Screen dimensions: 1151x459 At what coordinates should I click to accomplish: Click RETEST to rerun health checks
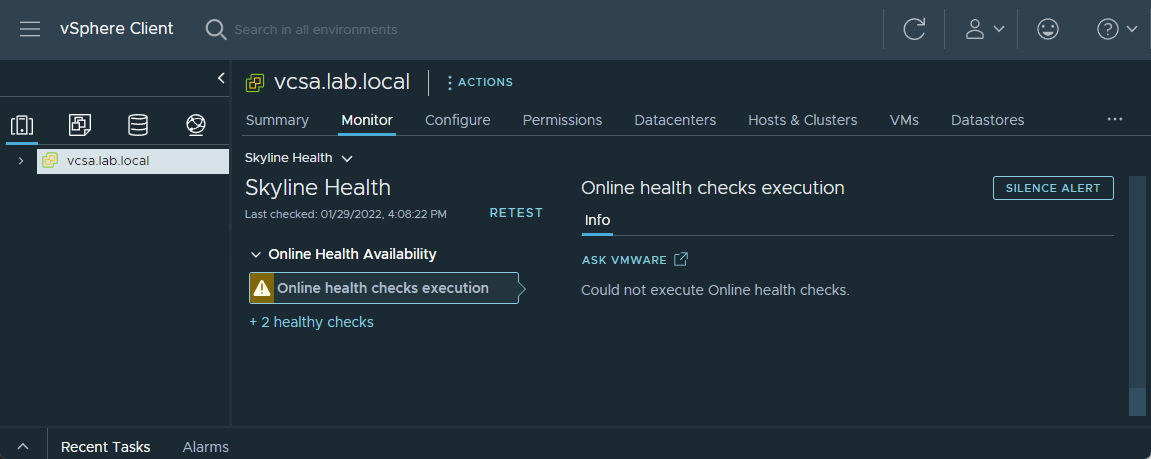pos(516,213)
